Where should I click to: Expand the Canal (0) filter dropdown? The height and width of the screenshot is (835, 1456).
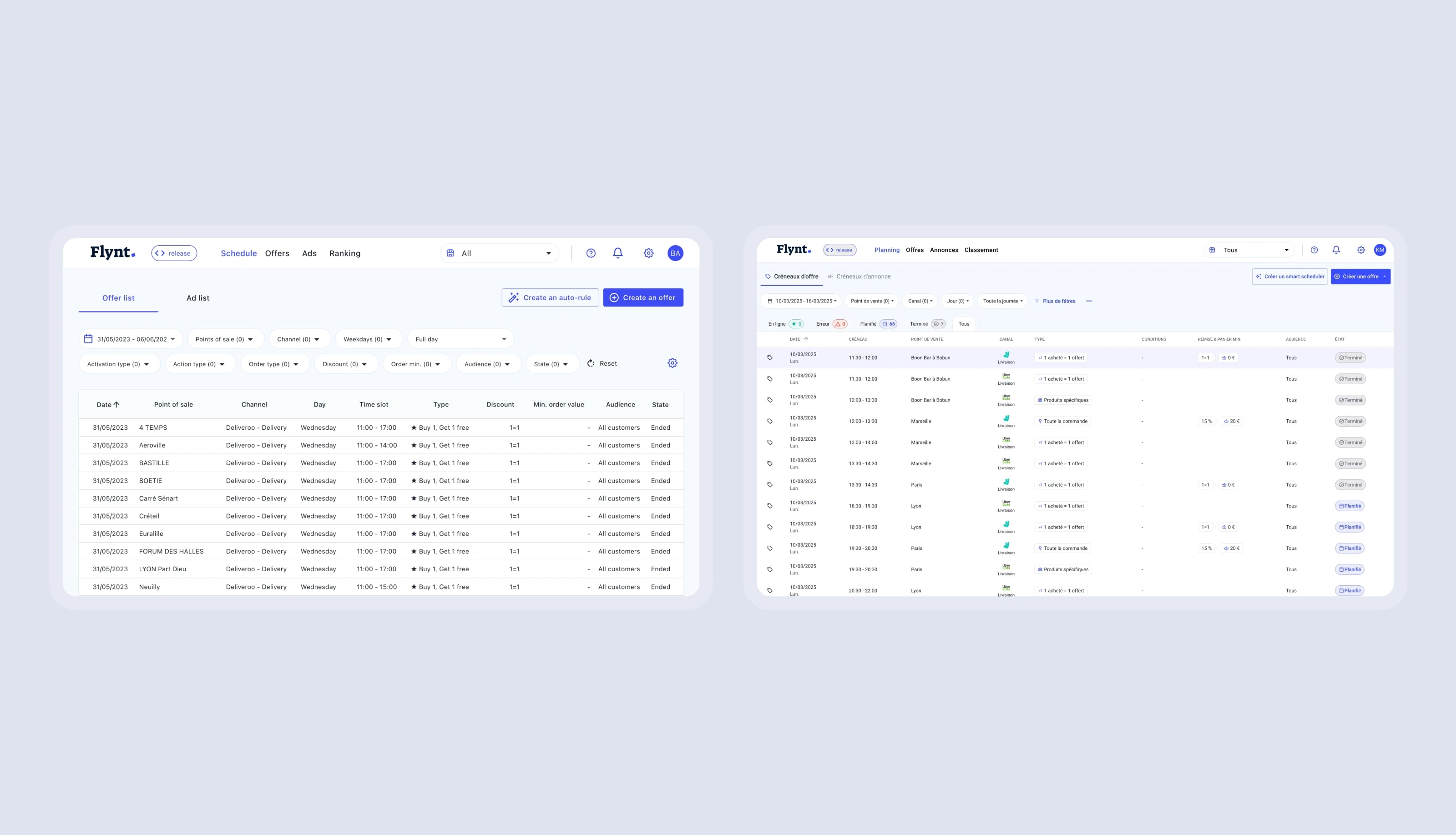920,301
